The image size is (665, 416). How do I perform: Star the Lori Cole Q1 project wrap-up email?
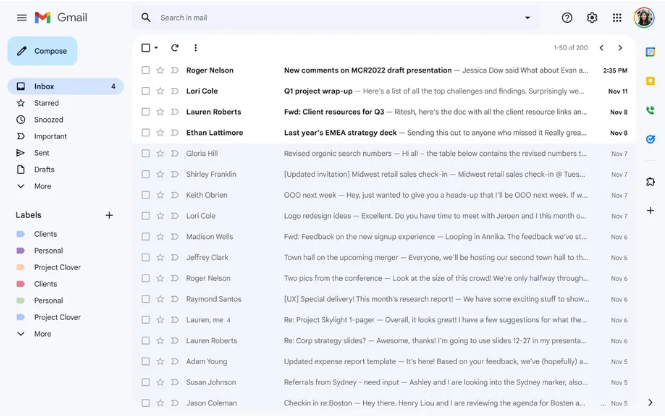(160, 91)
